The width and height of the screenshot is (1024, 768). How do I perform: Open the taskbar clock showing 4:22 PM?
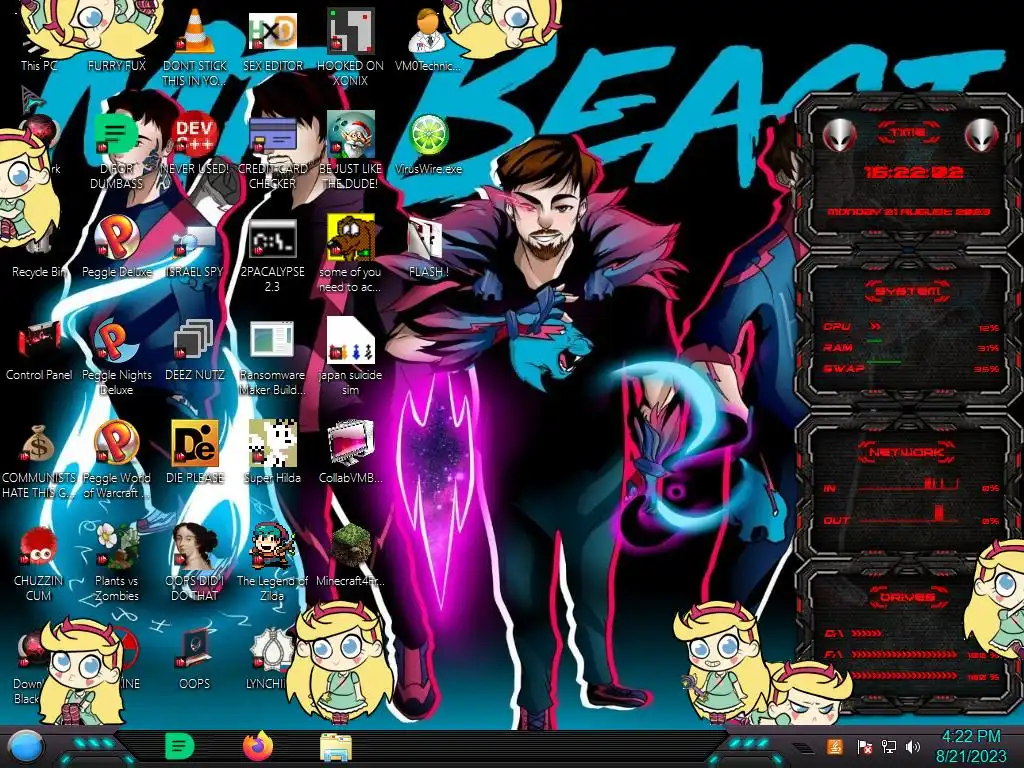pos(972,746)
